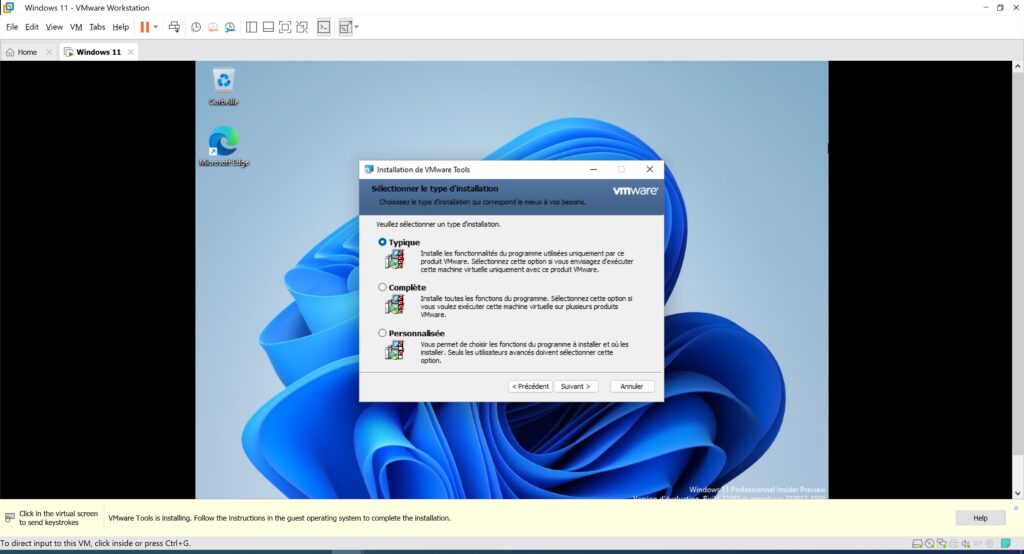This screenshot has height=554, width=1024.
Task: Open the VM menu
Action: pos(76,27)
